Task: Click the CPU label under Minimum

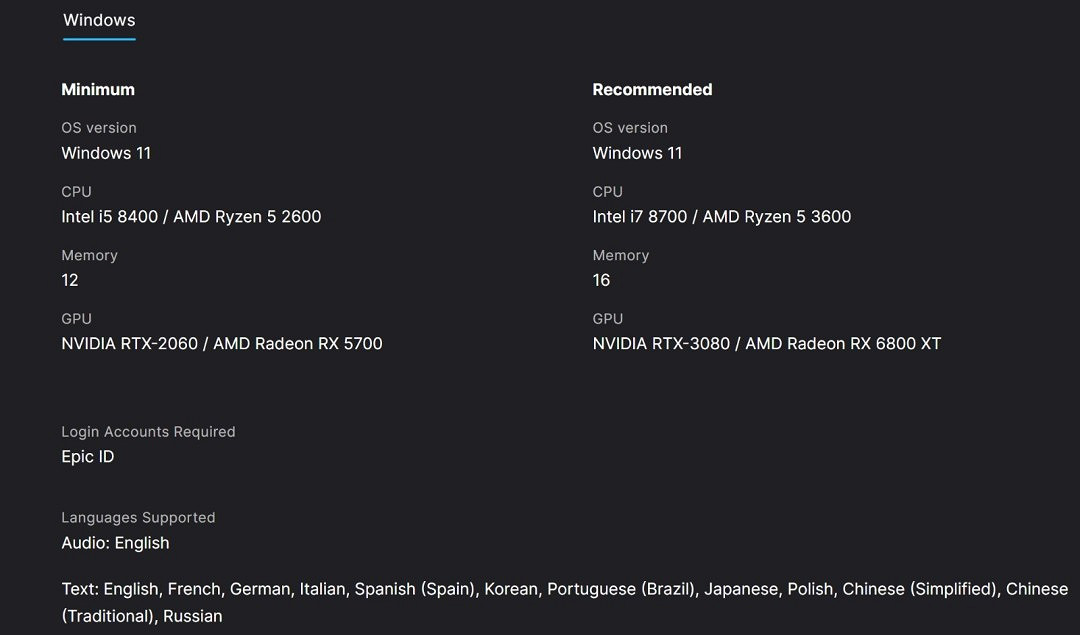Action: (x=76, y=191)
